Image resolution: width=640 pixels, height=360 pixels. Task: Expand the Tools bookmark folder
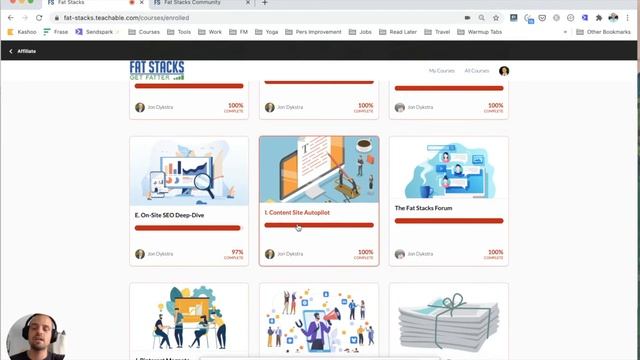(179, 32)
